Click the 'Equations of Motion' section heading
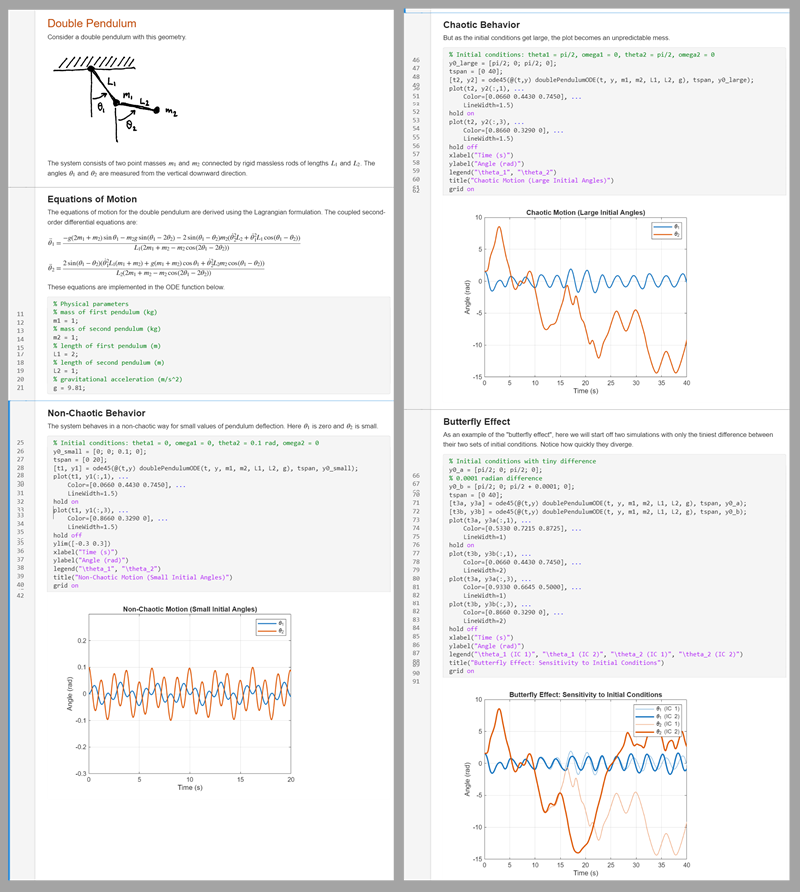The width and height of the screenshot is (800, 892). 95,199
